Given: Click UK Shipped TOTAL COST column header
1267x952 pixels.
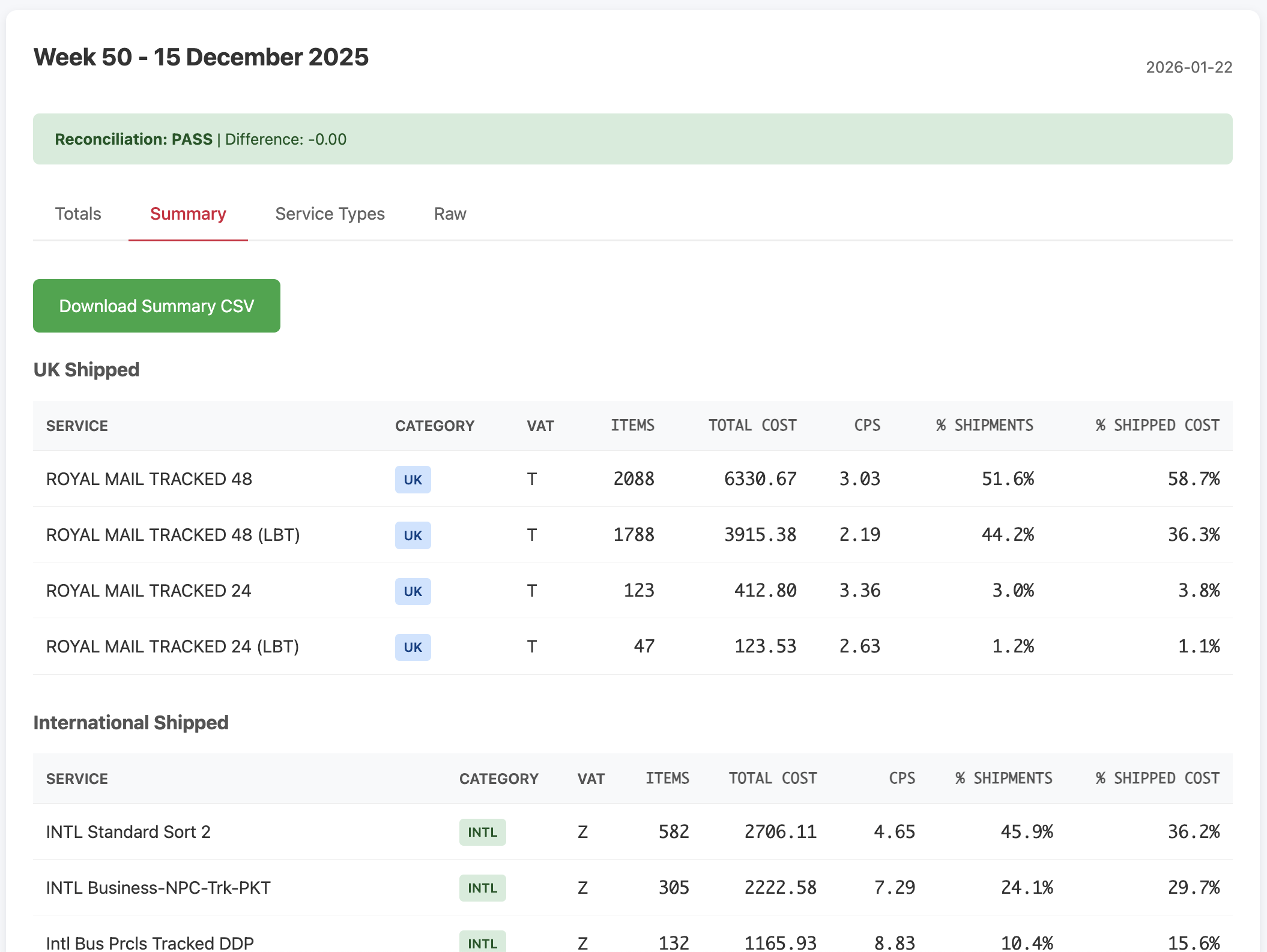Looking at the screenshot, I should pos(752,426).
